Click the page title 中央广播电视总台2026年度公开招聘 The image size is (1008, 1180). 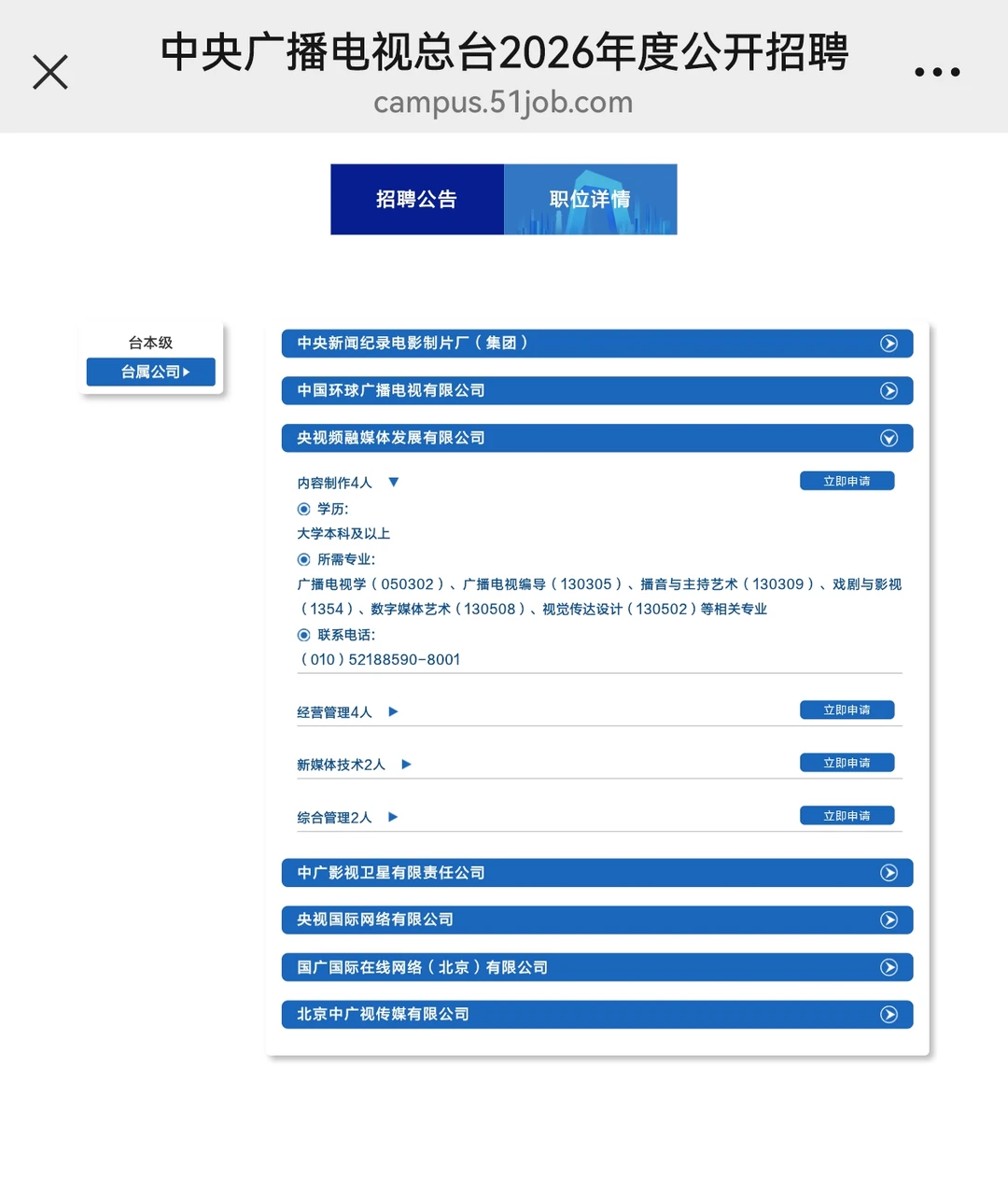(x=504, y=51)
